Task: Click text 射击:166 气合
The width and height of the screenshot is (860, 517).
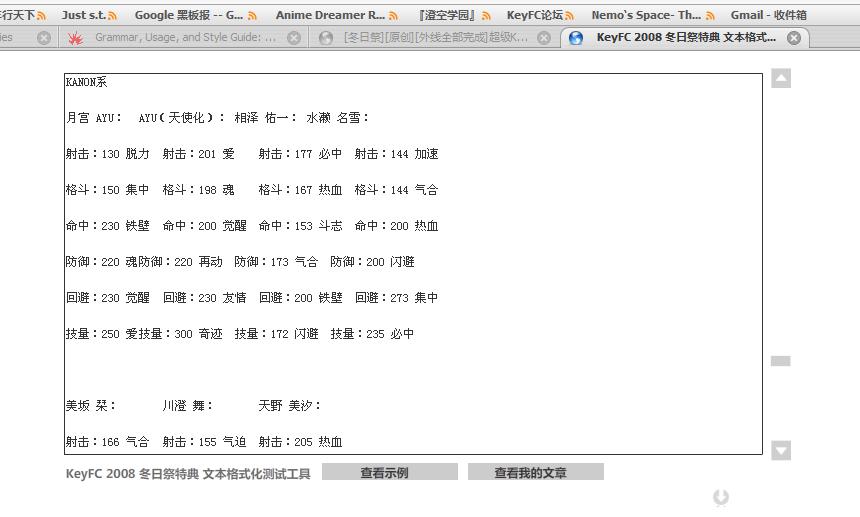Action: point(108,442)
